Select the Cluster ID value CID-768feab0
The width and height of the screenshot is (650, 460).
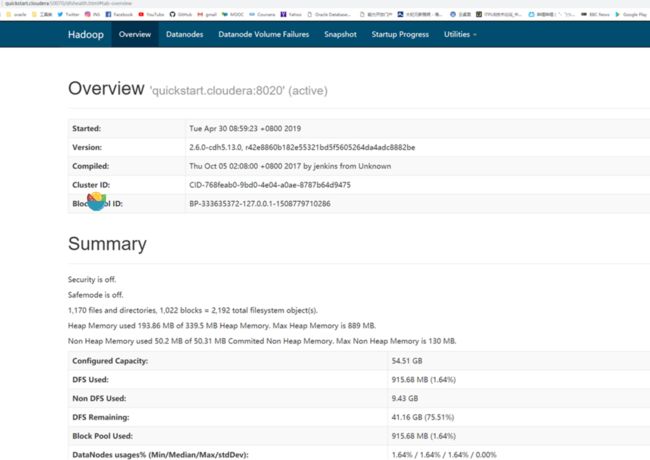coord(270,185)
